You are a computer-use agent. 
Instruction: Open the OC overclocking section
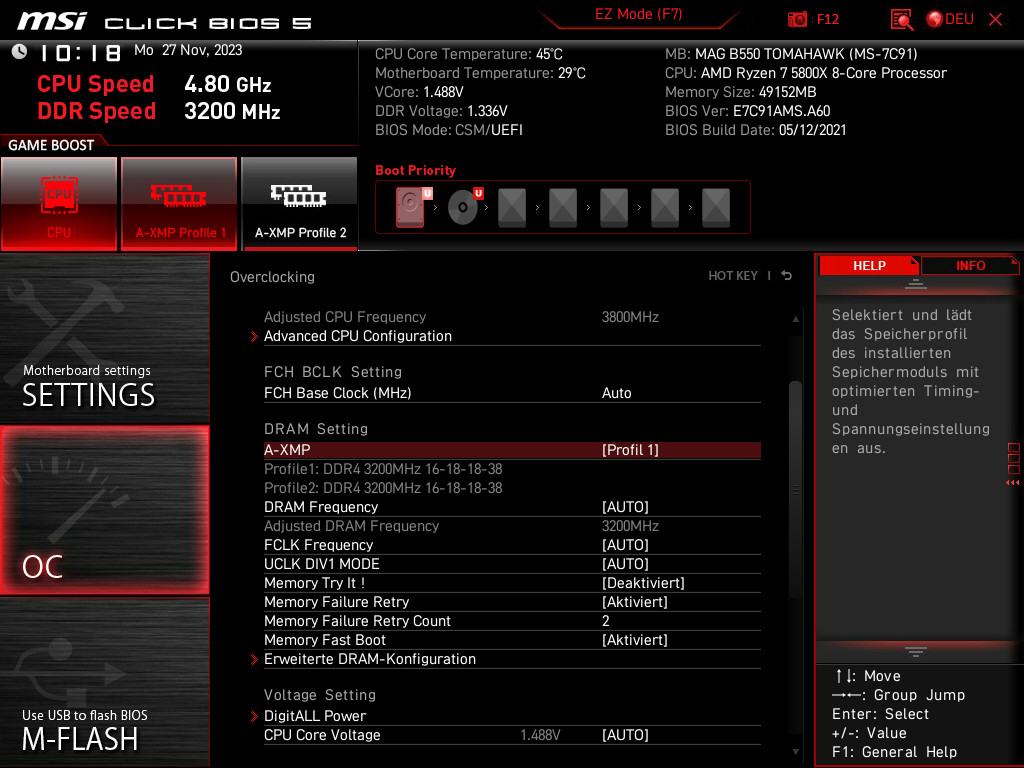pos(104,510)
